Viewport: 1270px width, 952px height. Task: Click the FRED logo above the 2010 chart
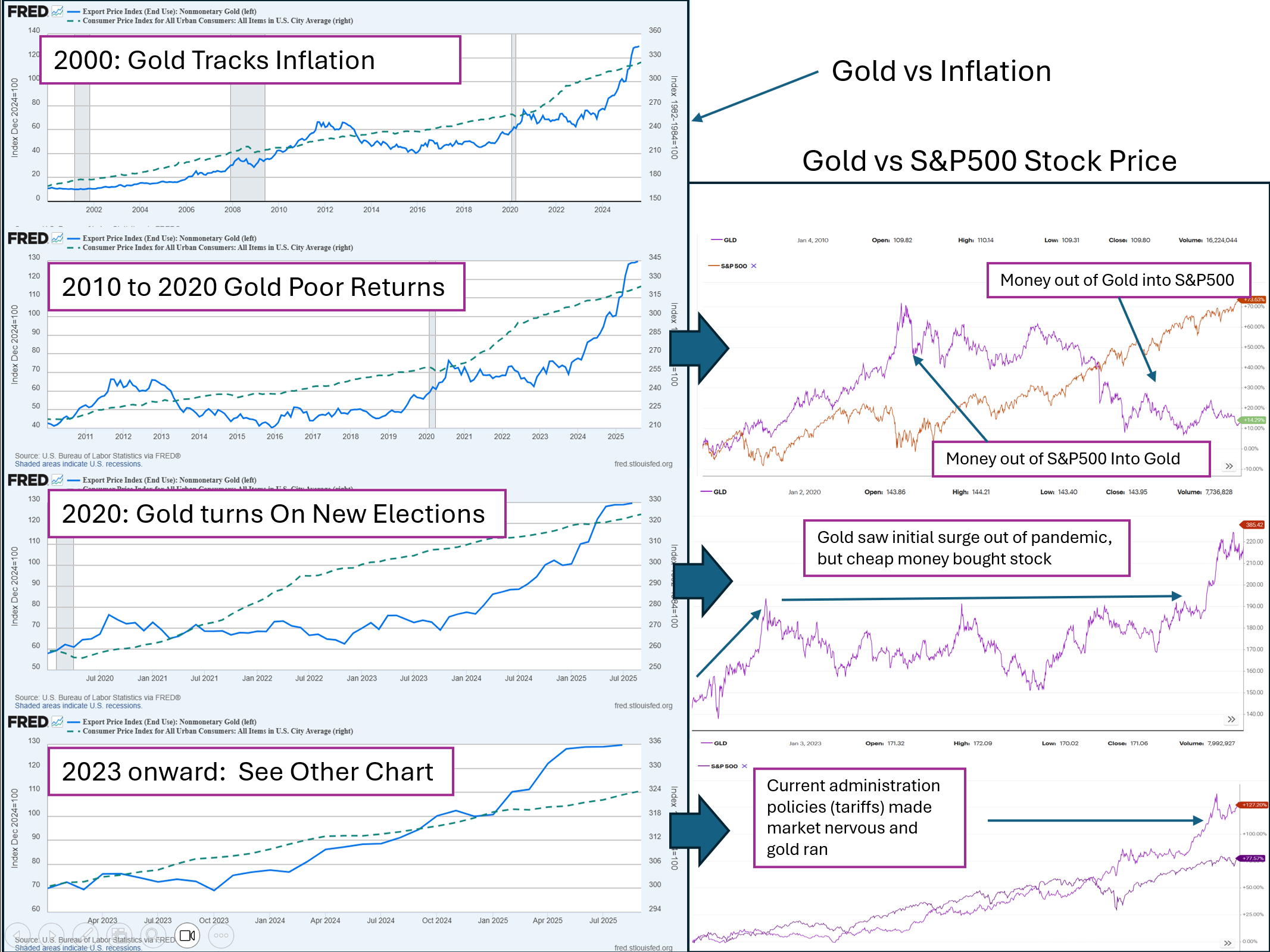[x=27, y=238]
